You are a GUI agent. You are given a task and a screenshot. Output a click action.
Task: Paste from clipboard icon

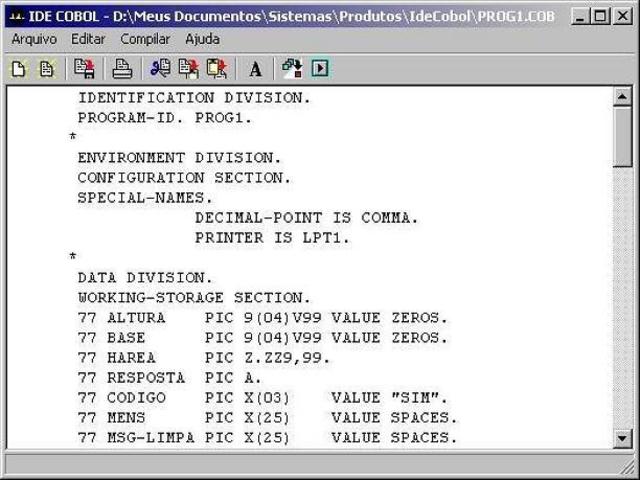217,68
